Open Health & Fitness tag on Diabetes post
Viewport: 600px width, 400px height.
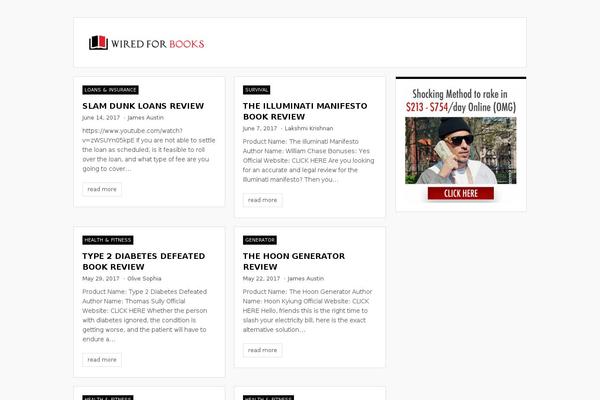[x=108, y=240]
